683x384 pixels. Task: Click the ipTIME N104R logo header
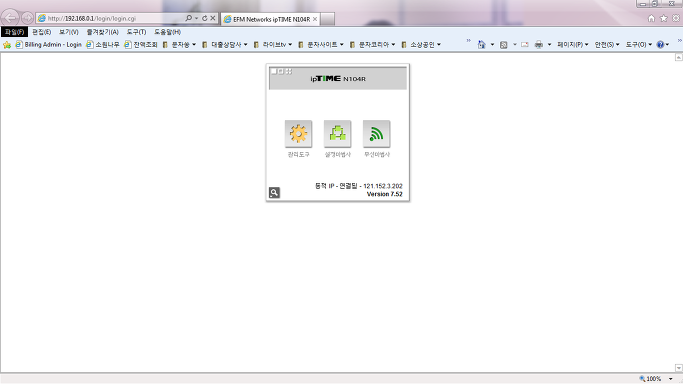[x=338, y=79]
